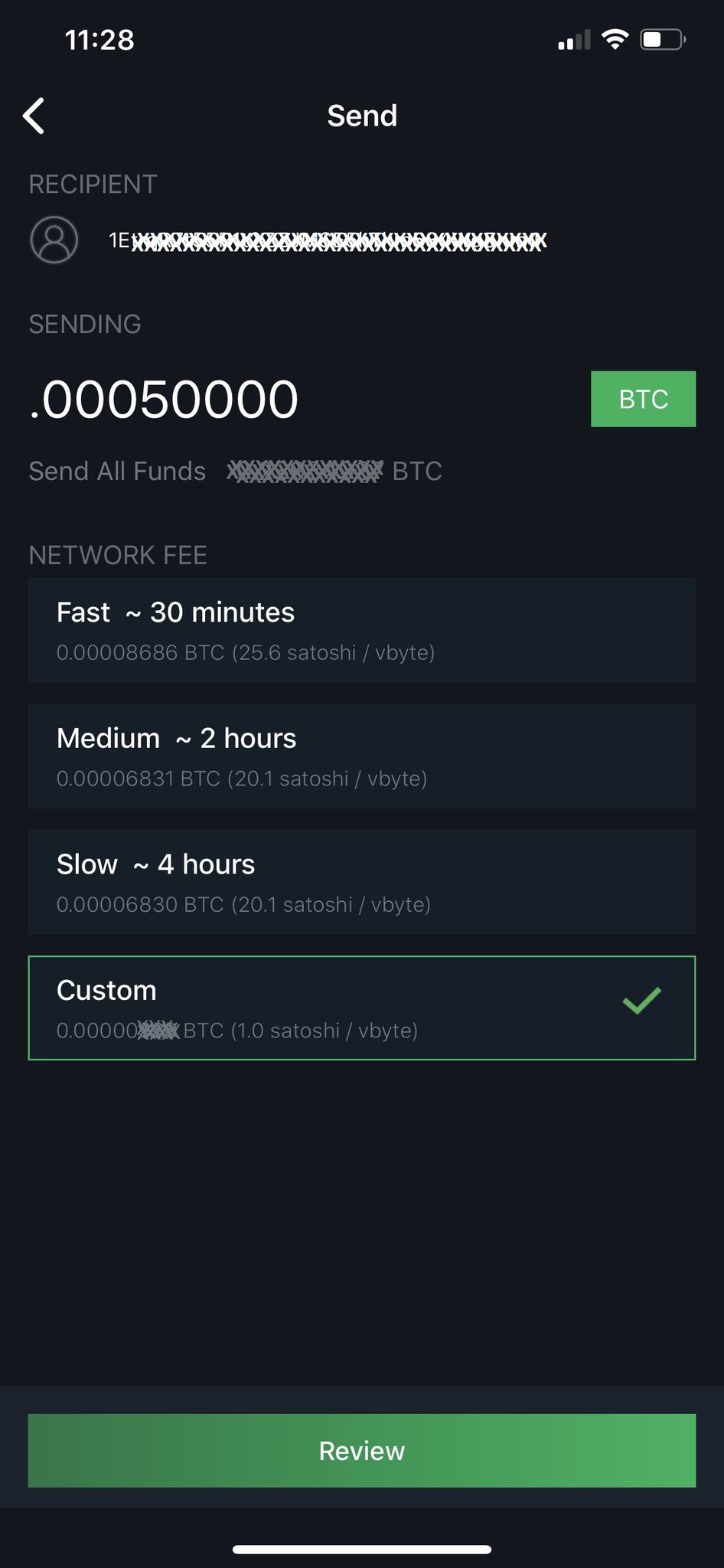Tap the home indicator bar
This screenshot has height=1568, width=724.
pos(362,1549)
